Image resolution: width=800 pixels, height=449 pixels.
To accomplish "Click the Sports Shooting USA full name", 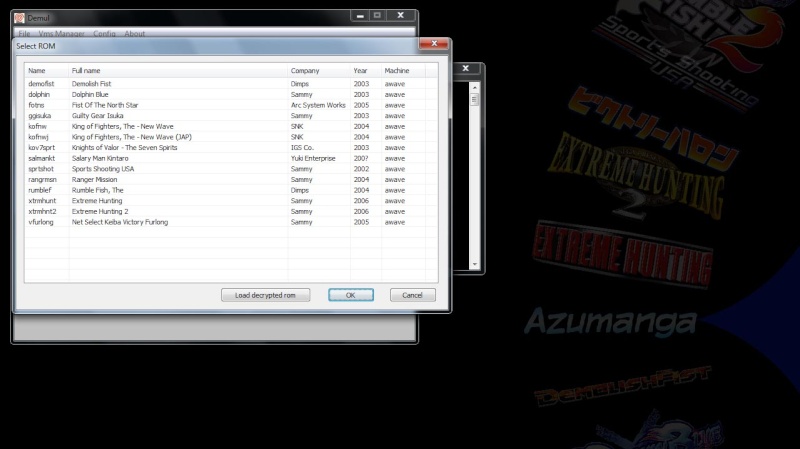I will (x=103, y=169).
